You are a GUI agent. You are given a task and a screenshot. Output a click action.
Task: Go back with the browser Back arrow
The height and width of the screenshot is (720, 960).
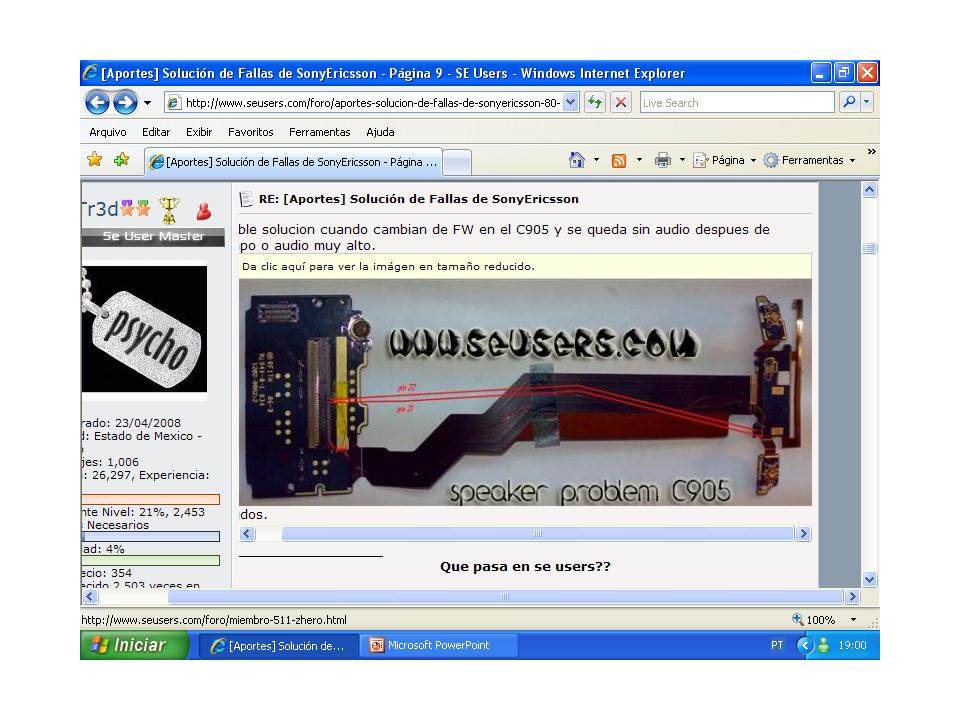[97, 102]
